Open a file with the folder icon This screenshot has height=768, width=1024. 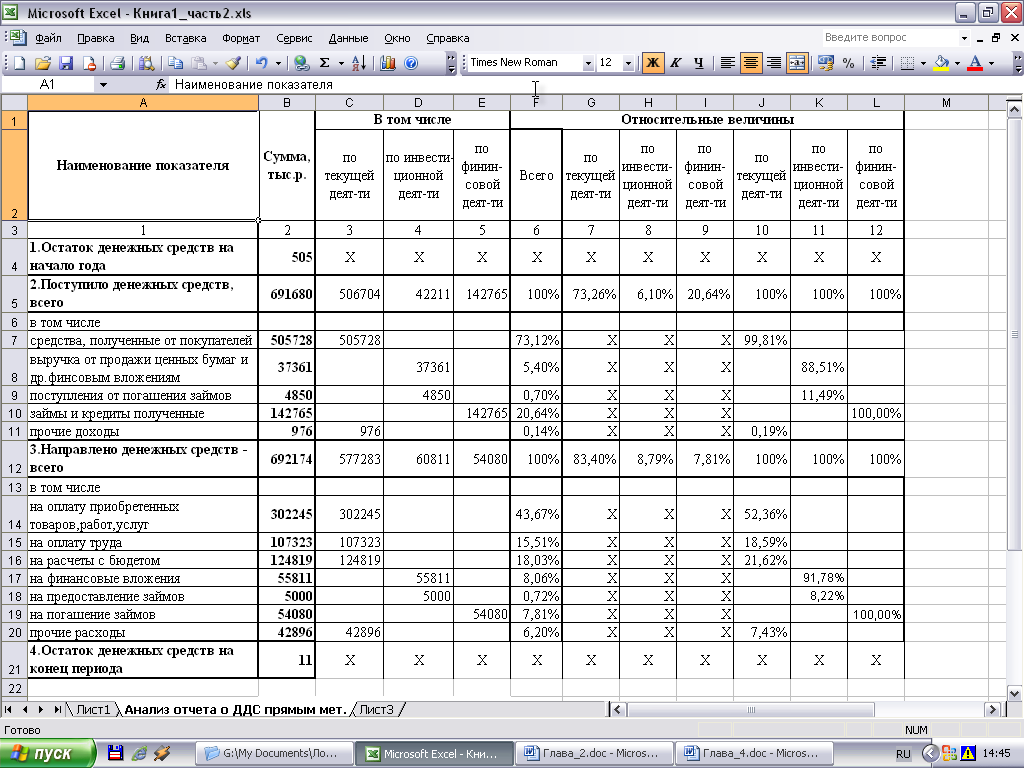click(43, 63)
